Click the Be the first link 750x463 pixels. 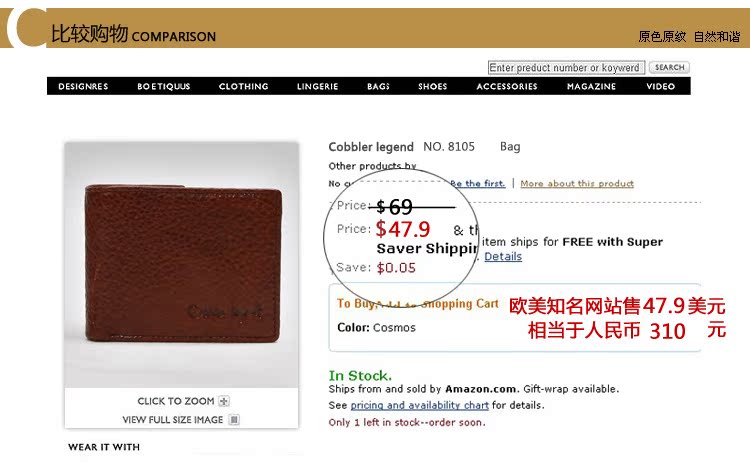[477, 184]
